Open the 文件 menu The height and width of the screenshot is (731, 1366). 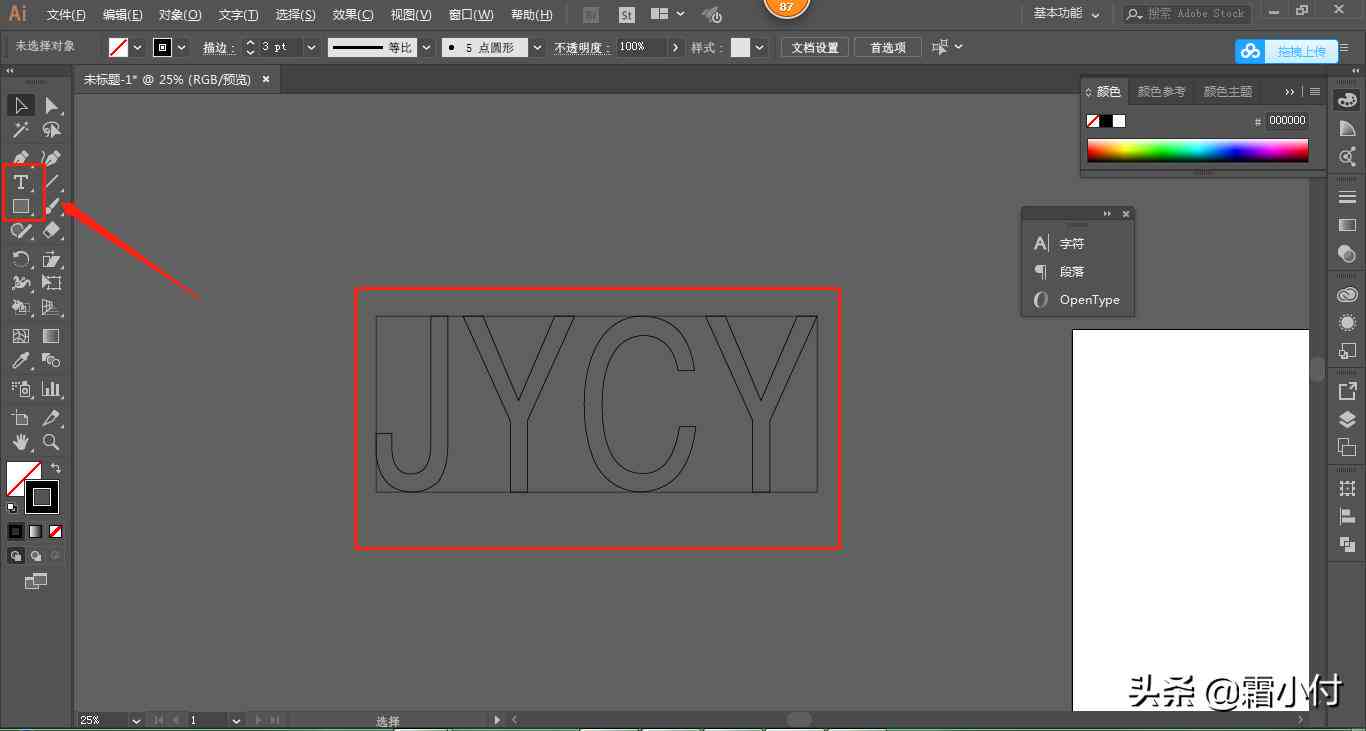pyautogui.click(x=66, y=15)
